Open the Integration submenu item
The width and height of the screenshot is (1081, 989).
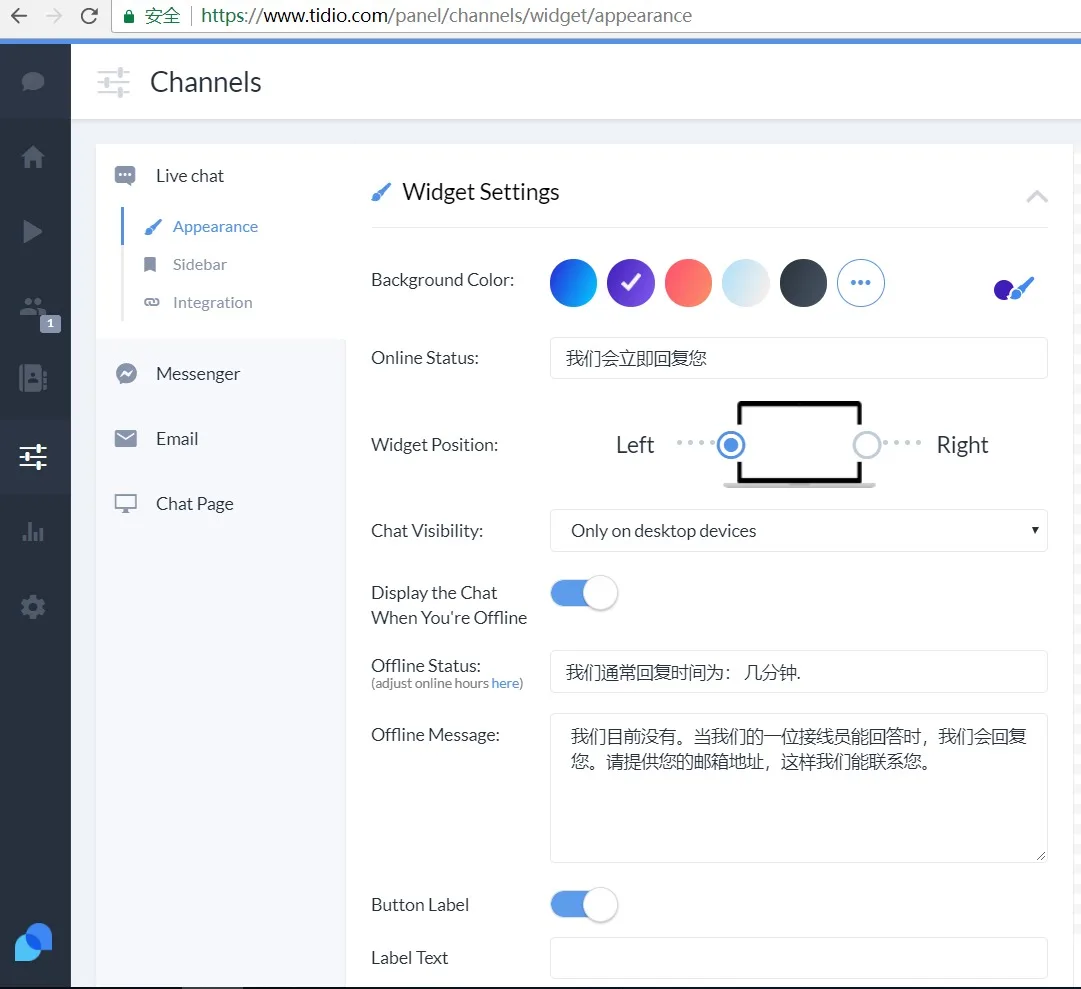click(212, 303)
